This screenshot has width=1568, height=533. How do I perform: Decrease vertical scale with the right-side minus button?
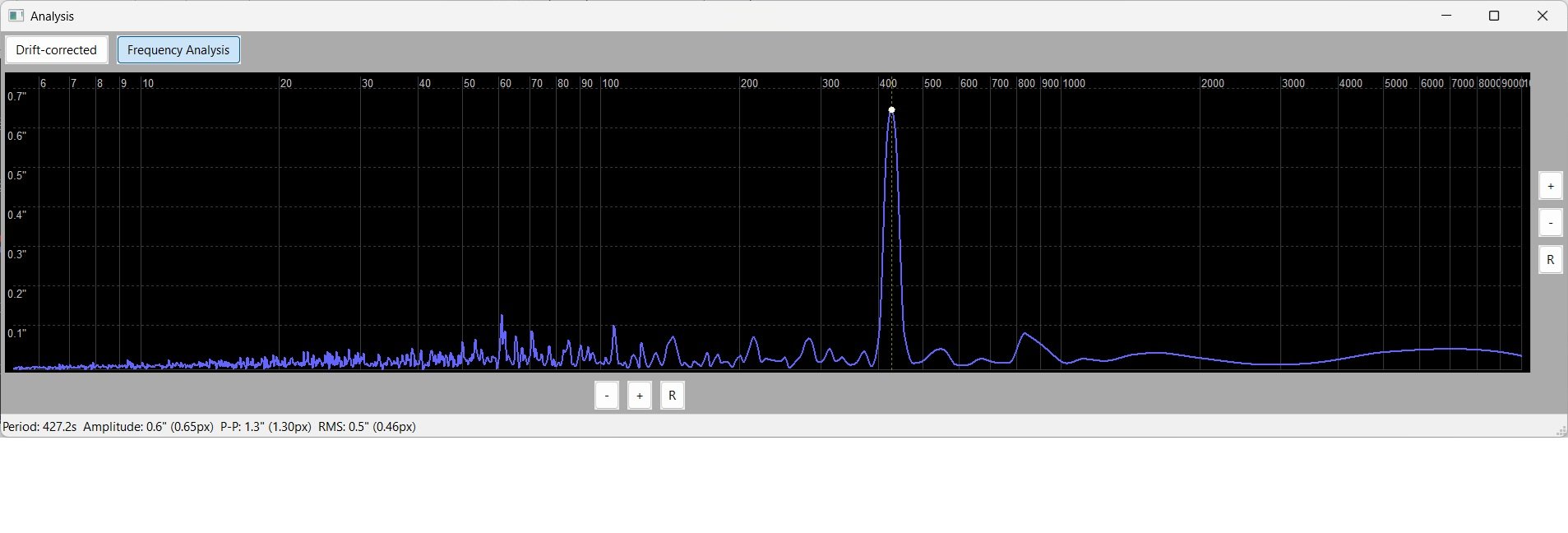click(x=1551, y=223)
